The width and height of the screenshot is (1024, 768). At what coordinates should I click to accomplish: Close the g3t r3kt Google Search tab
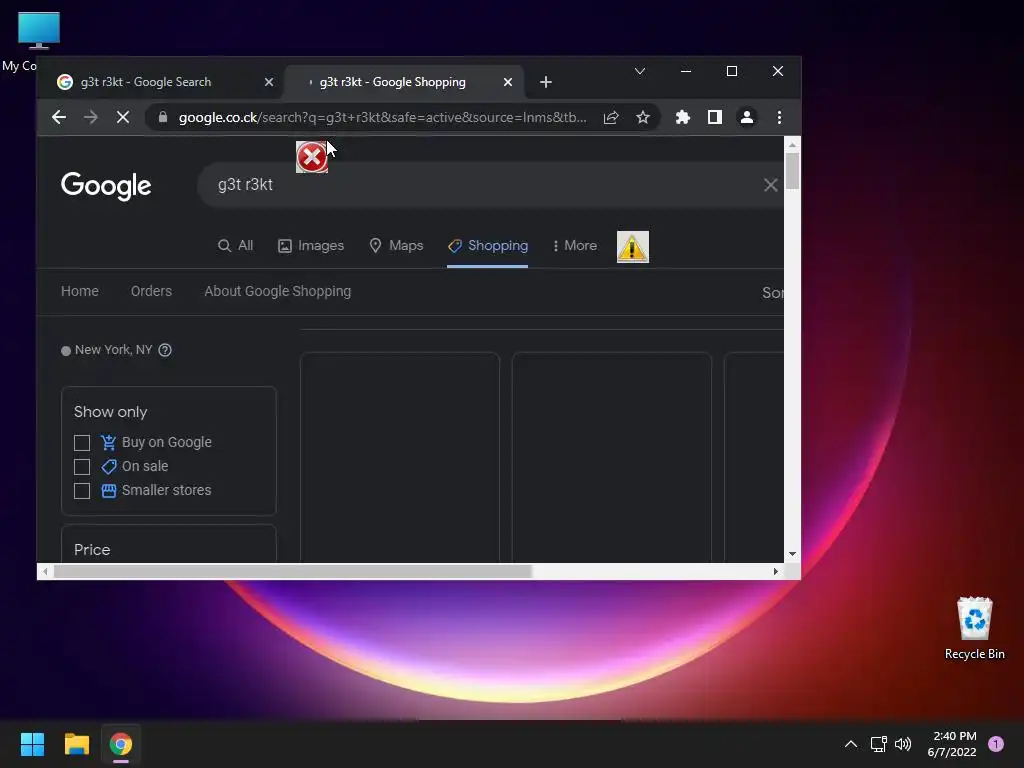click(269, 82)
